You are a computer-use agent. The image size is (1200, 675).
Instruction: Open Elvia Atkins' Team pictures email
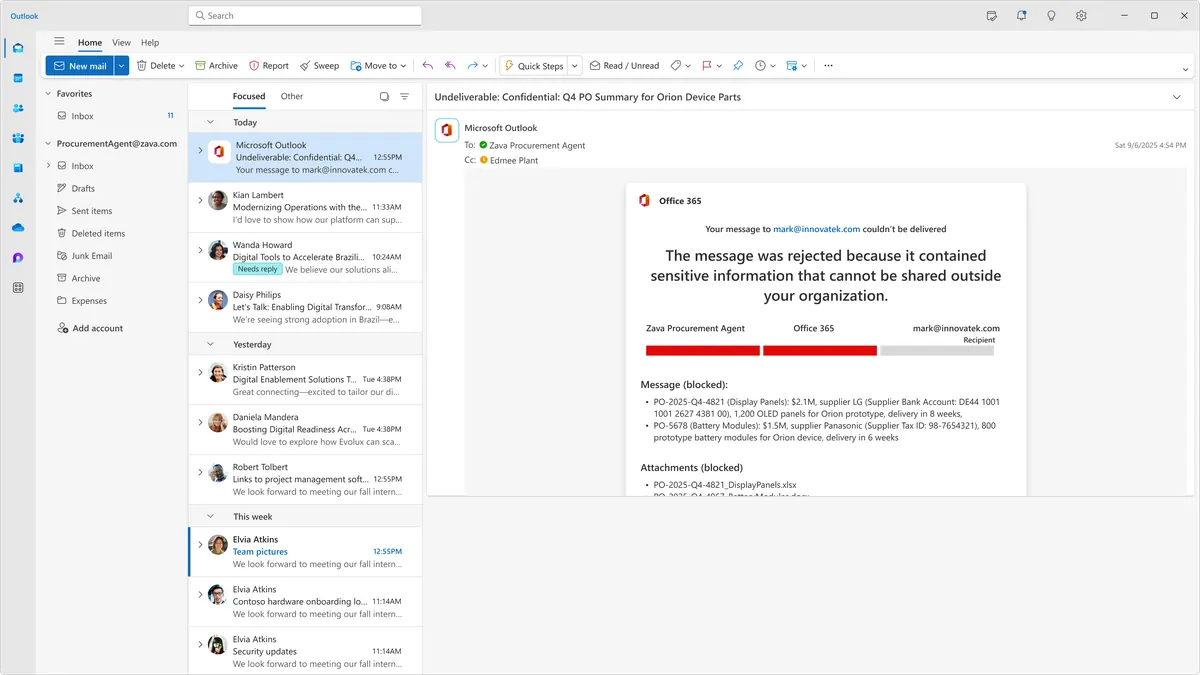pos(305,552)
